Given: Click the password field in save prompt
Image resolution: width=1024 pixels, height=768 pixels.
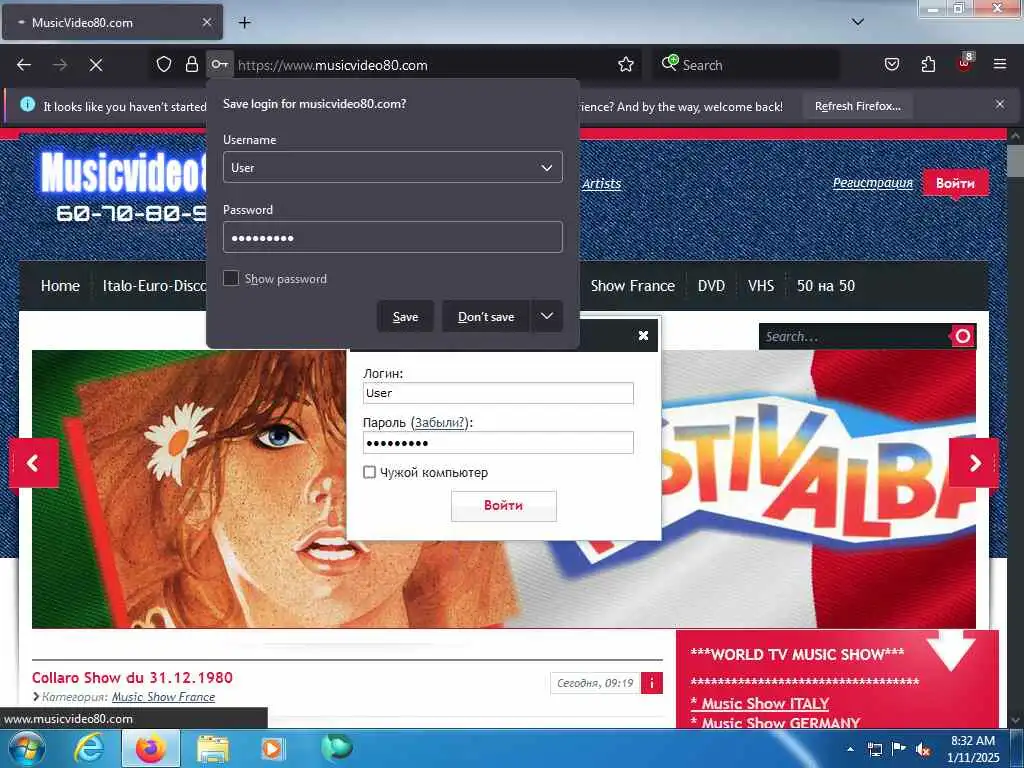Looking at the screenshot, I should tap(392, 237).
